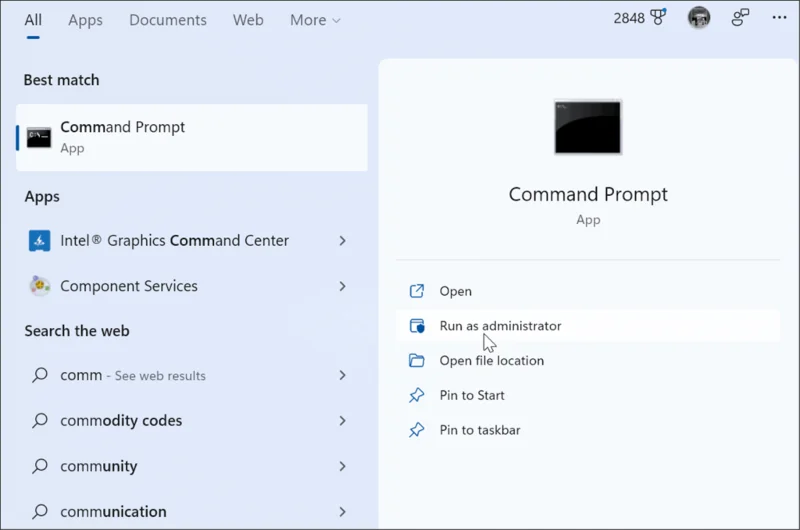Open Component Services result
The image size is (800, 530).
point(129,286)
